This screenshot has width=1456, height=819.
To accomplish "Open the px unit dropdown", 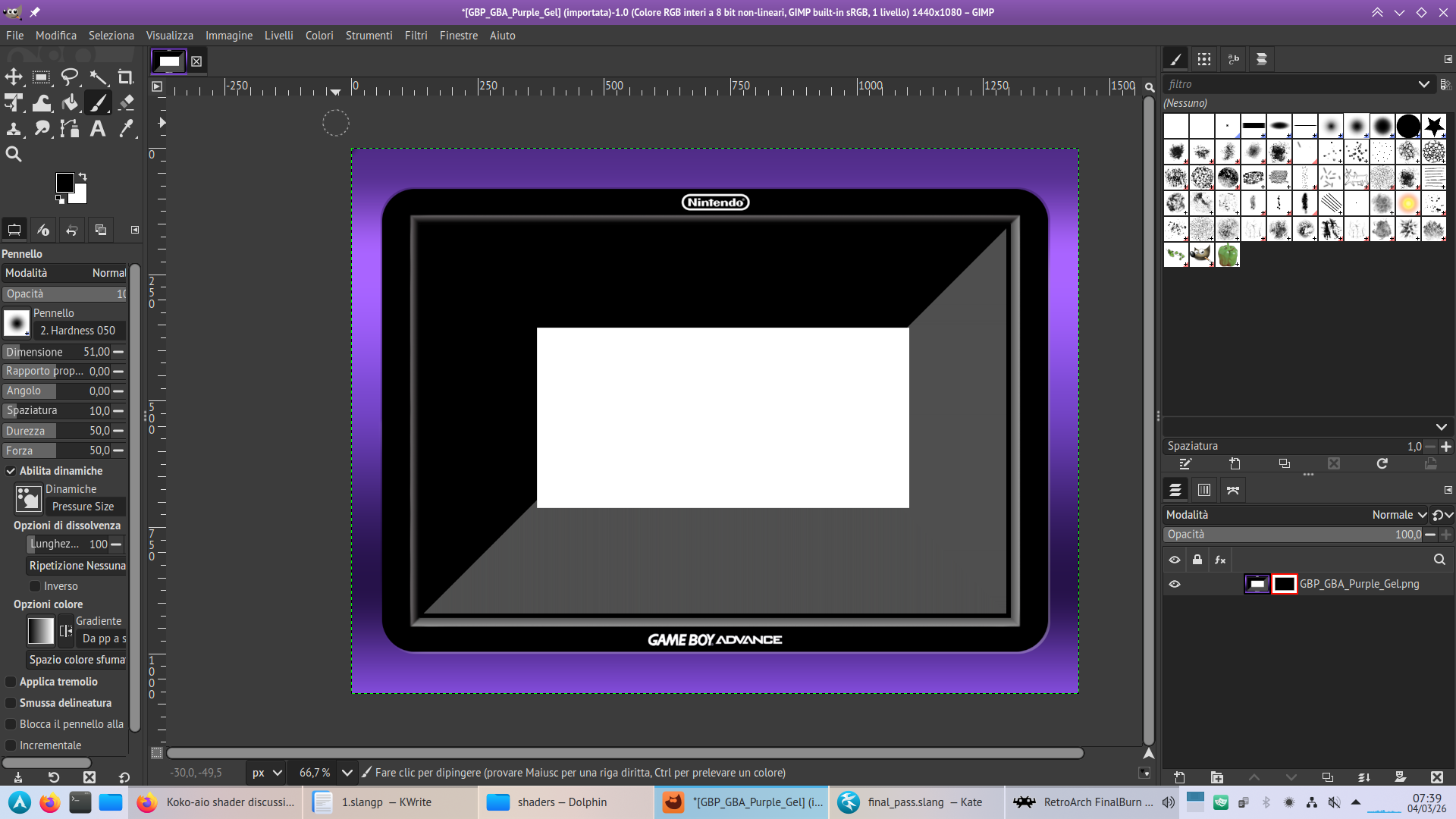I will (267, 773).
